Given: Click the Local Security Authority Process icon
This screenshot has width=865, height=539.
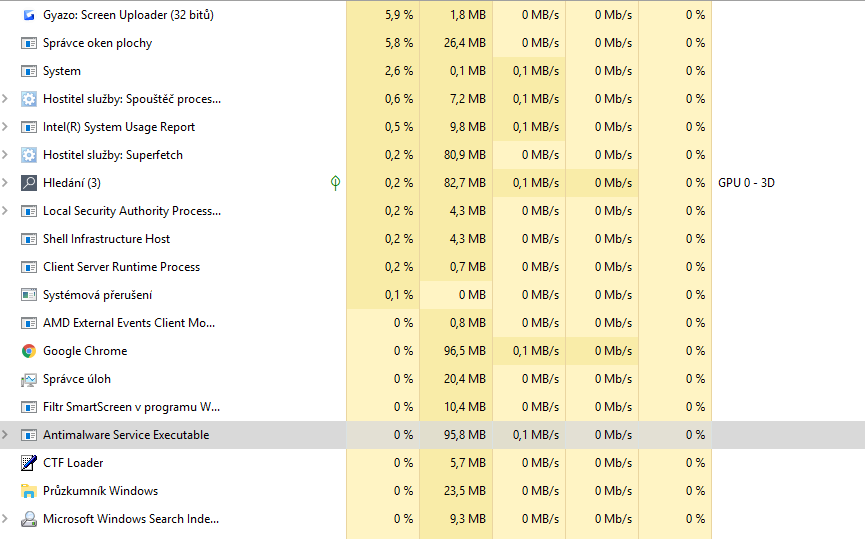Looking at the screenshot, I should point(29,211).
